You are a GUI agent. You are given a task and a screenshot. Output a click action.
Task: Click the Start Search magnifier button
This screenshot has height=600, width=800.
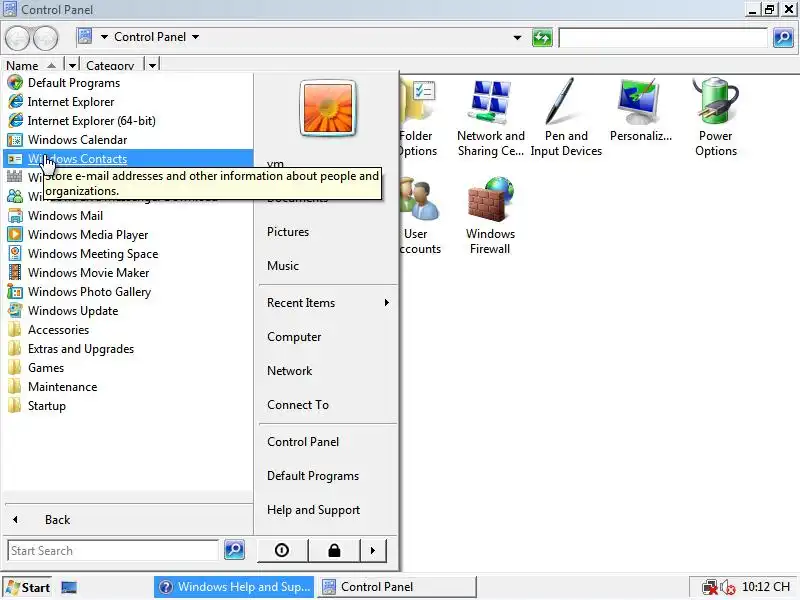[234, 549]
